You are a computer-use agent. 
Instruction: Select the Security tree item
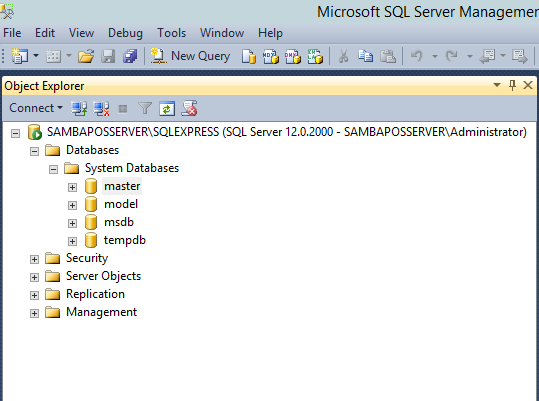tap(87, 258)
